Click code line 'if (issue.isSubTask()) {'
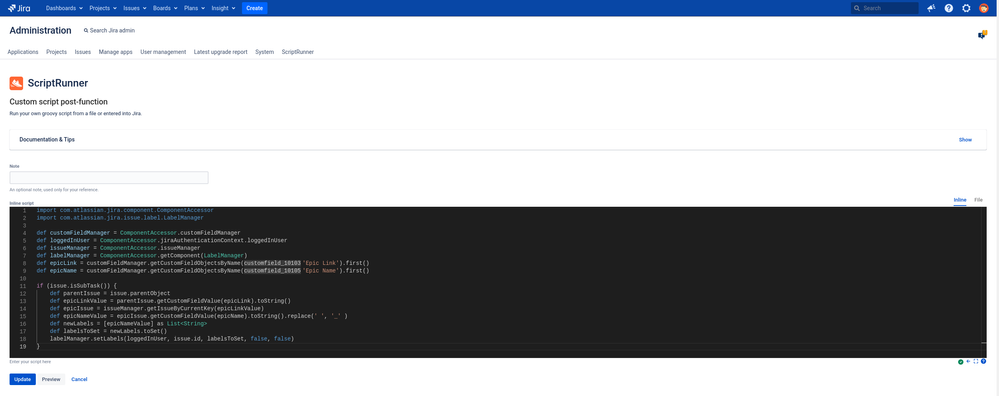 click(76, 286)
